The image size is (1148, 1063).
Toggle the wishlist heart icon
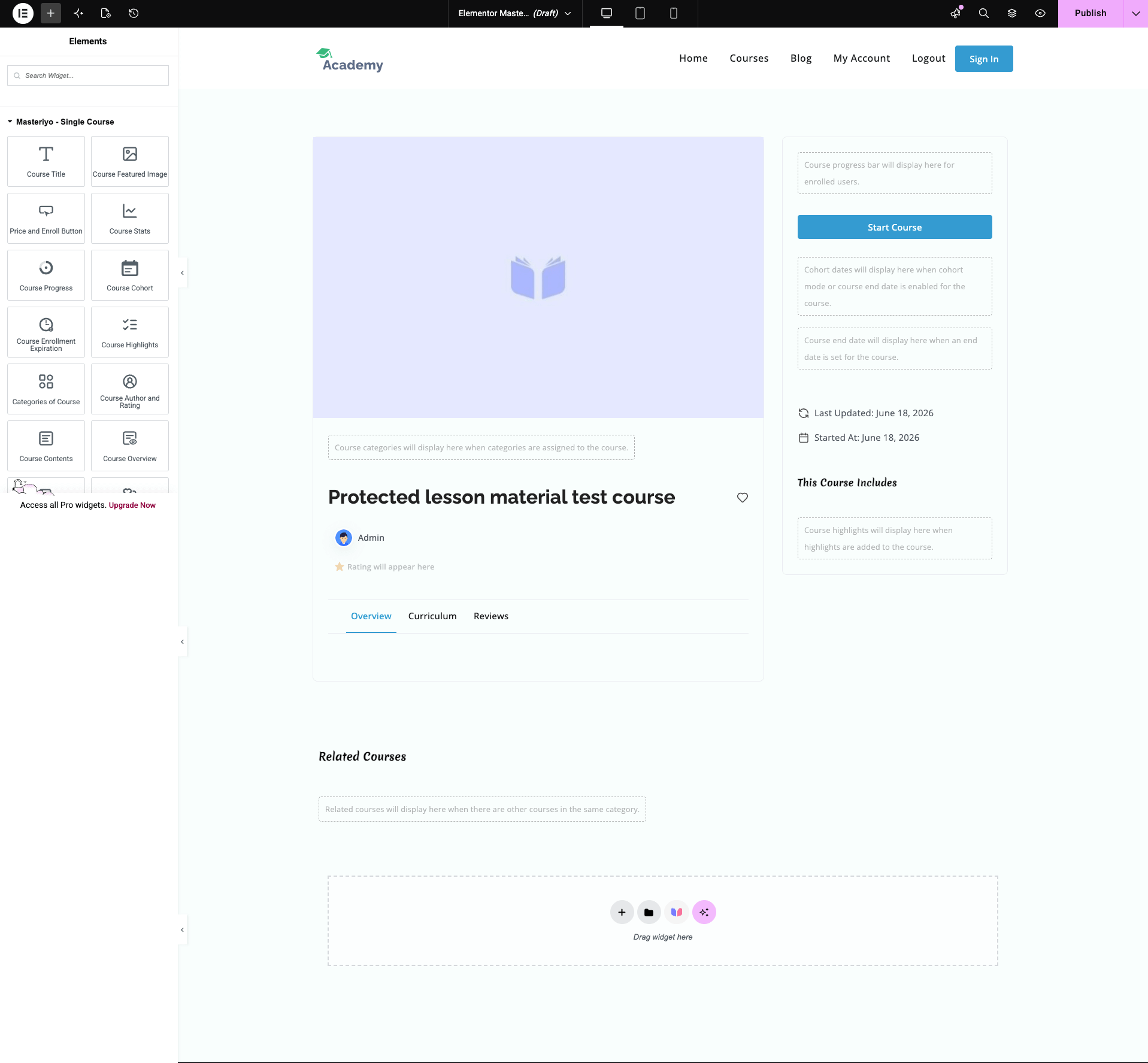tap(743, 498)
